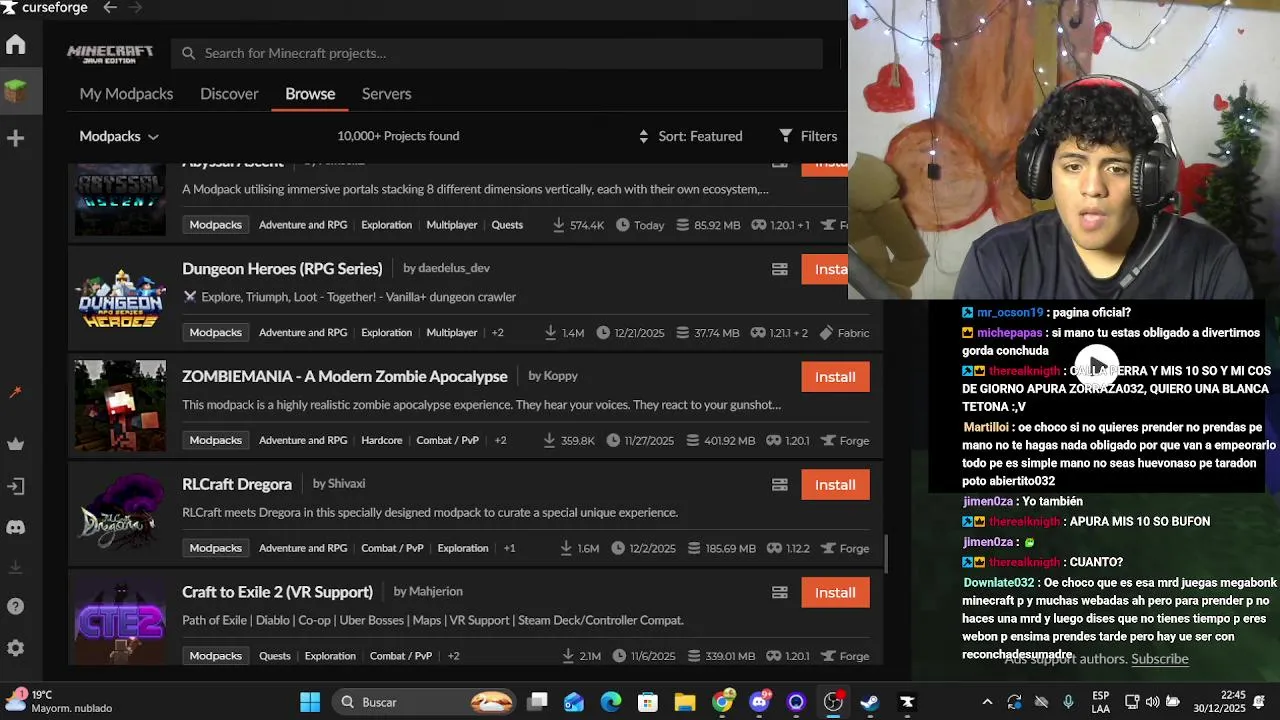The image size is (1280, 720).
Task: Open the settings gear in CurseForge sidebar
Action: pyautogui.click(x=15, y=648)
